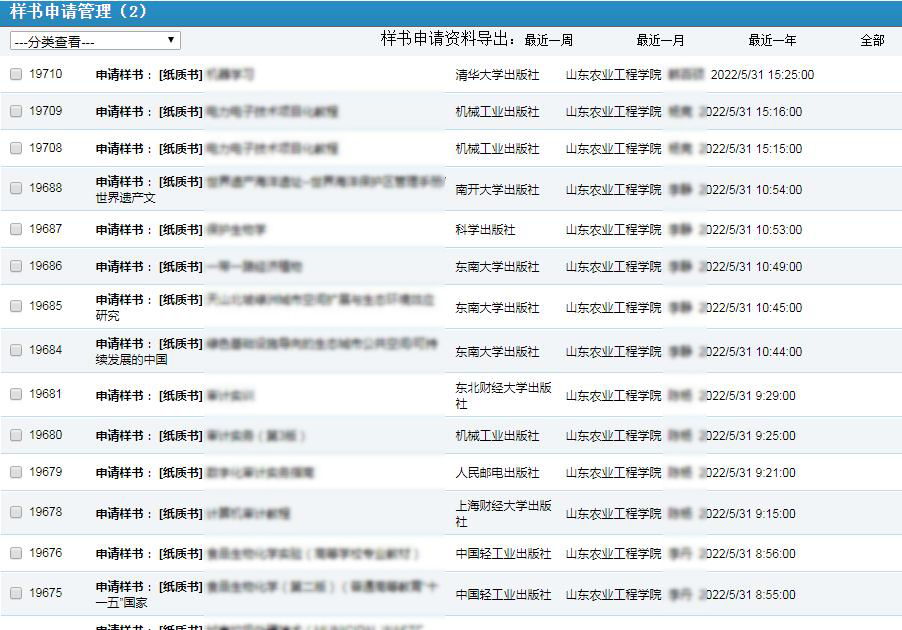The width and height of the screenshot is (902, 630).
Task: Select the checkbox next to 19708
Action: click(x=16, y=148)
